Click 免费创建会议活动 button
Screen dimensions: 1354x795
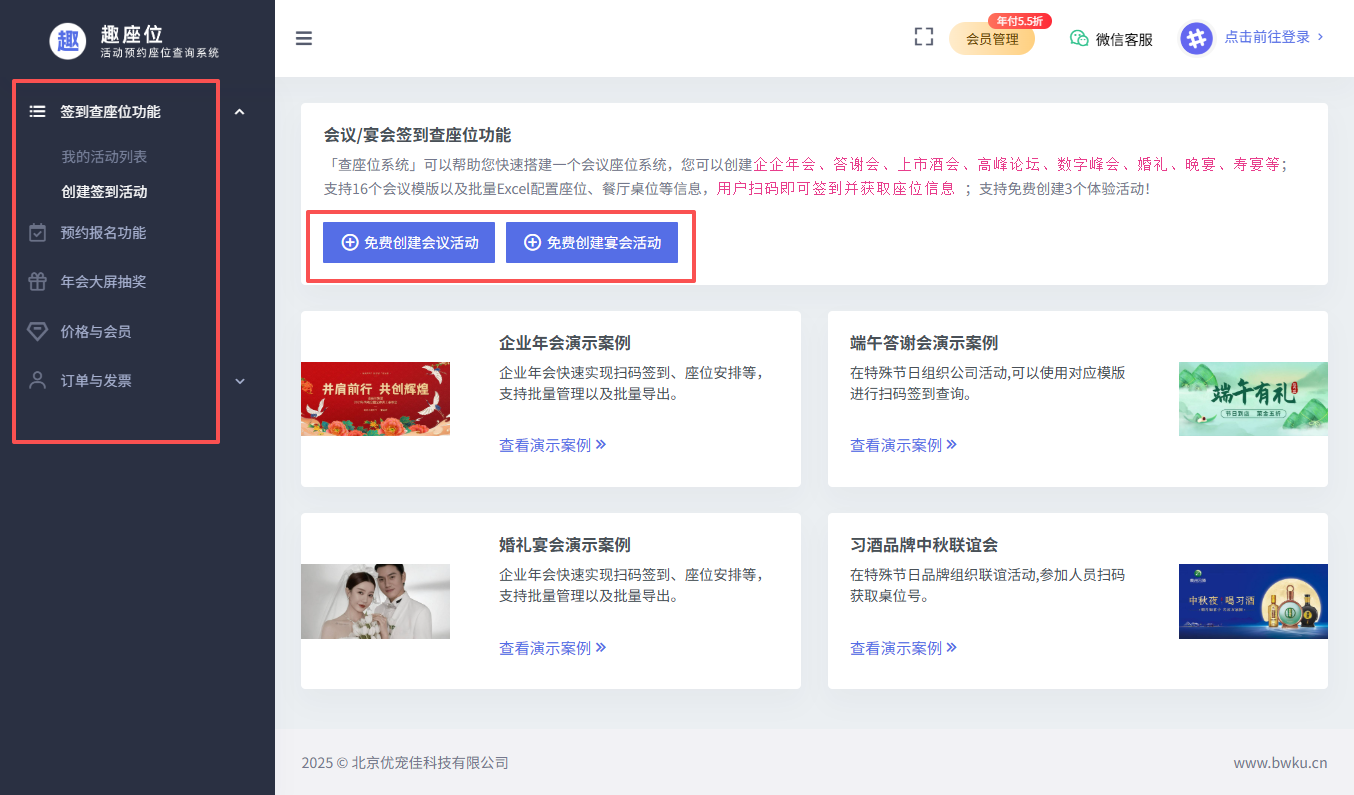(x=409, y=243)
